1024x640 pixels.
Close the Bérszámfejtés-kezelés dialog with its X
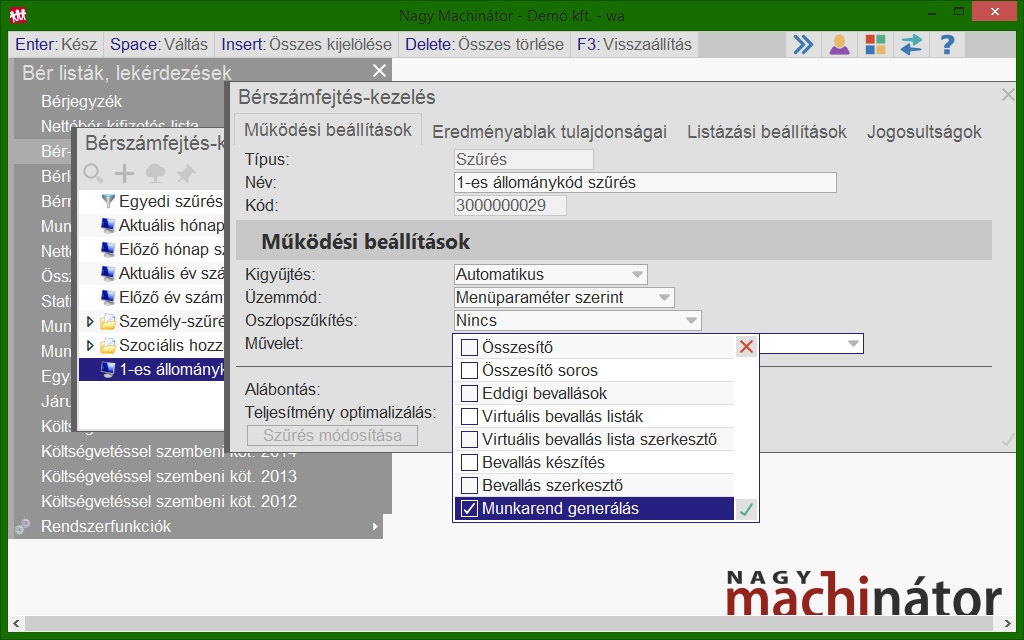(x=1008, y=95)
